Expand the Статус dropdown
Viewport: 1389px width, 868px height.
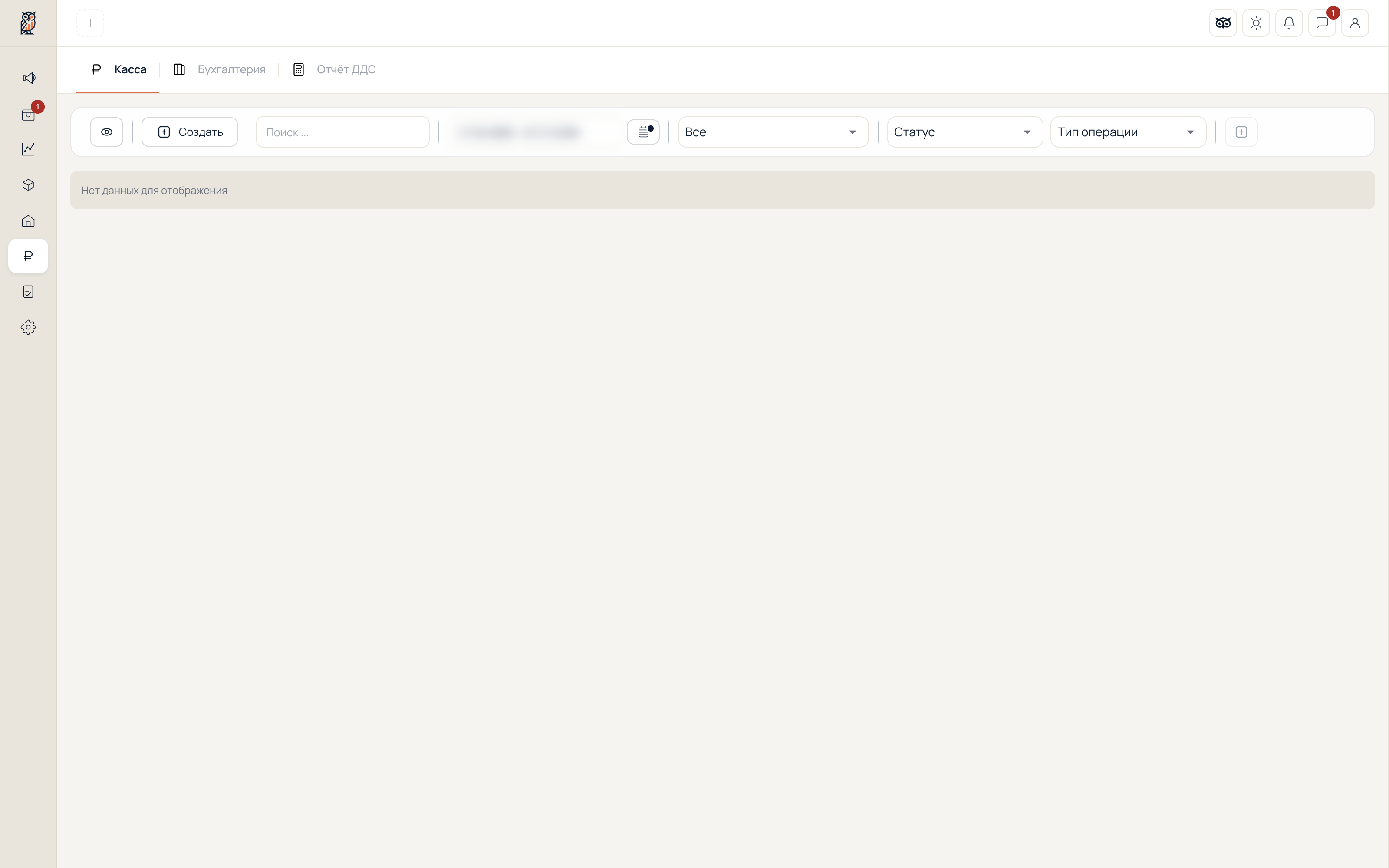coord(965,132)
